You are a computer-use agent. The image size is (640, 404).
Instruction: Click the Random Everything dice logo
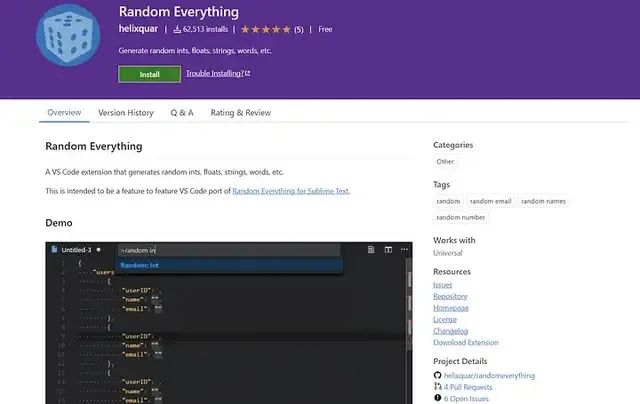68,35
